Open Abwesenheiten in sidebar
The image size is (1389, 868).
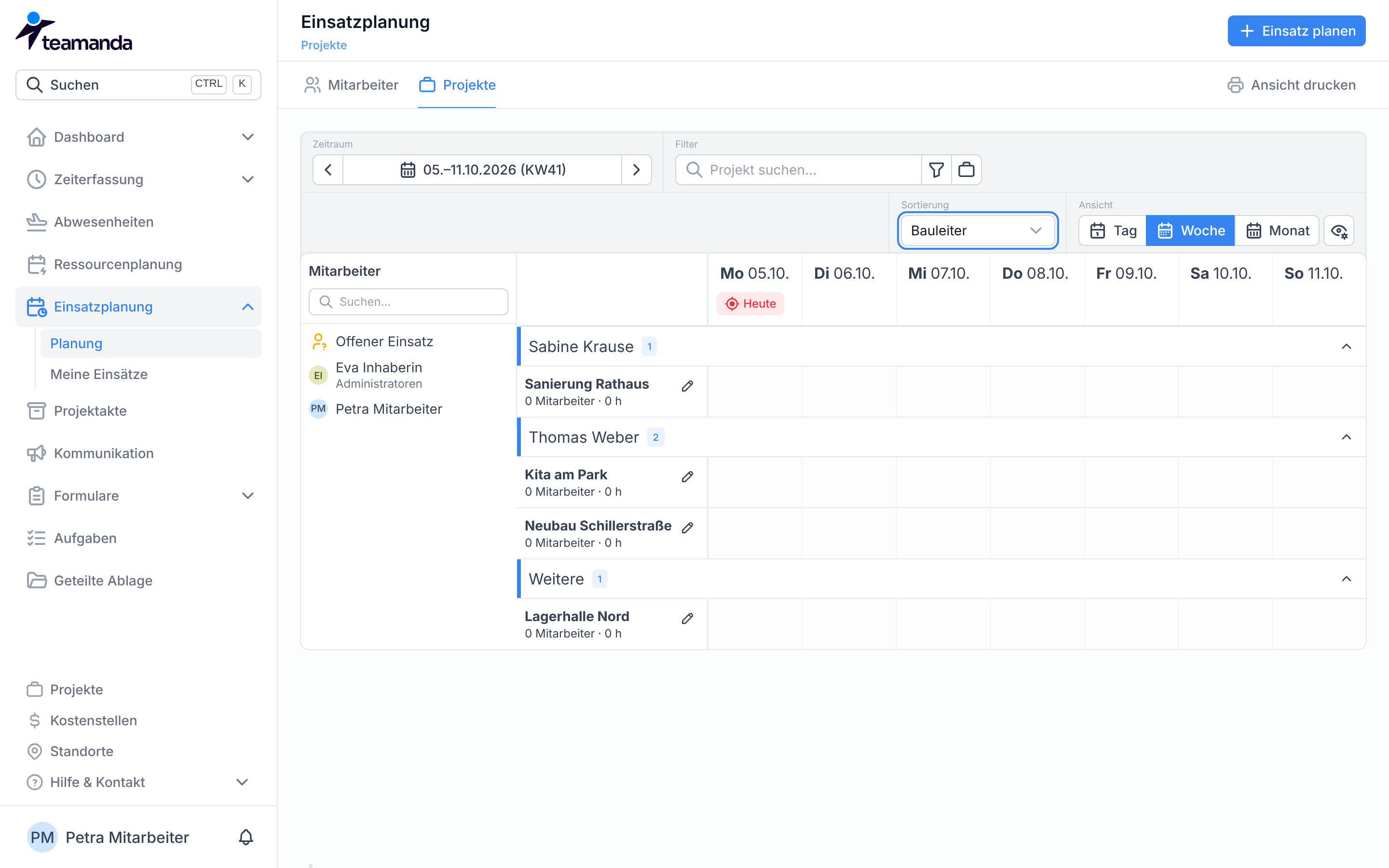(x=138, y=222)
